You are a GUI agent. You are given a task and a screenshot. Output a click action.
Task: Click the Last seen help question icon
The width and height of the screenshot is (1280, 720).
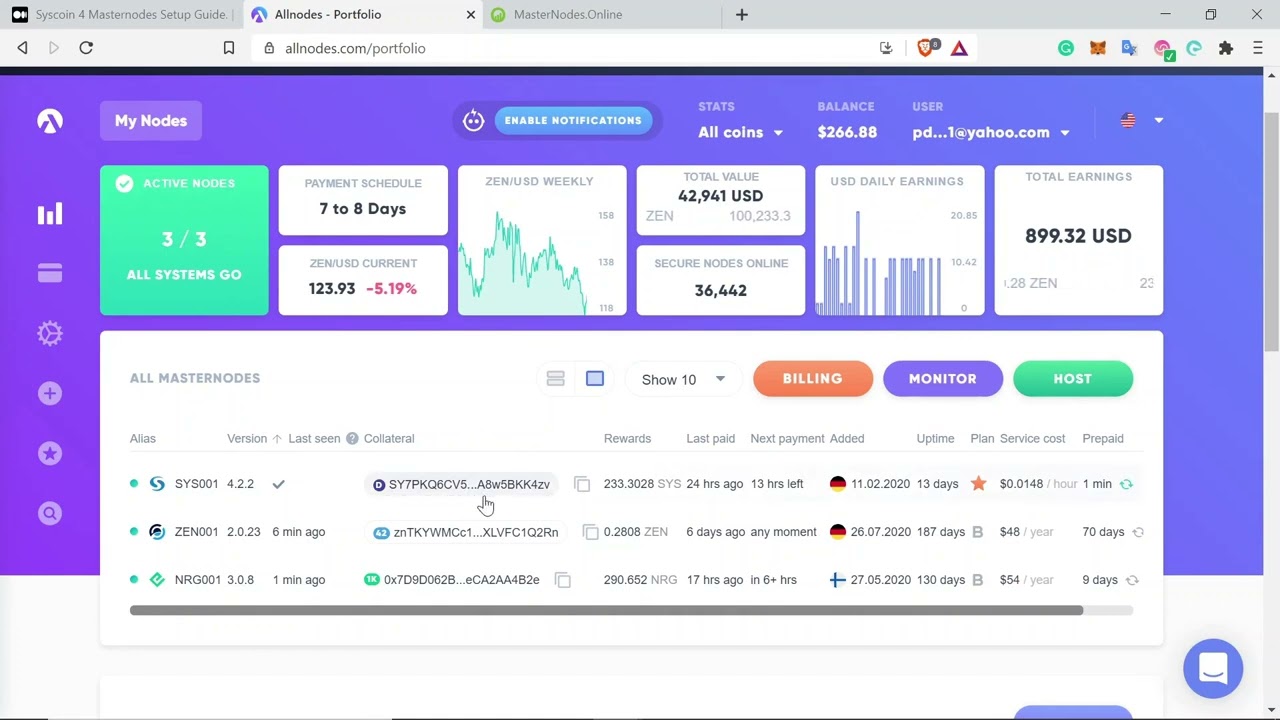click(352, 438)
